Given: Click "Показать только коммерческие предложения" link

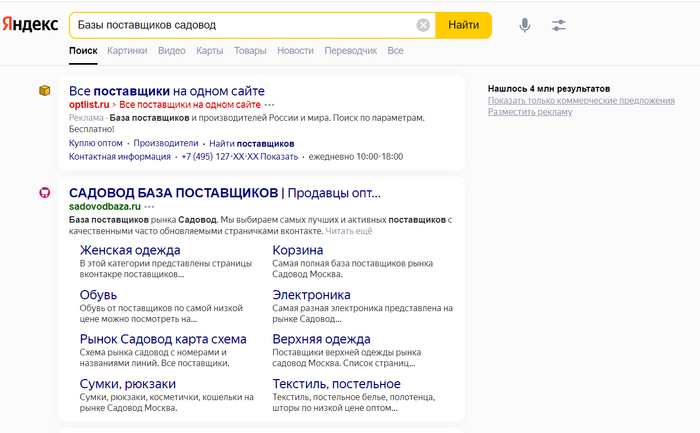Looking at the screenshot, I should [581, 101].
